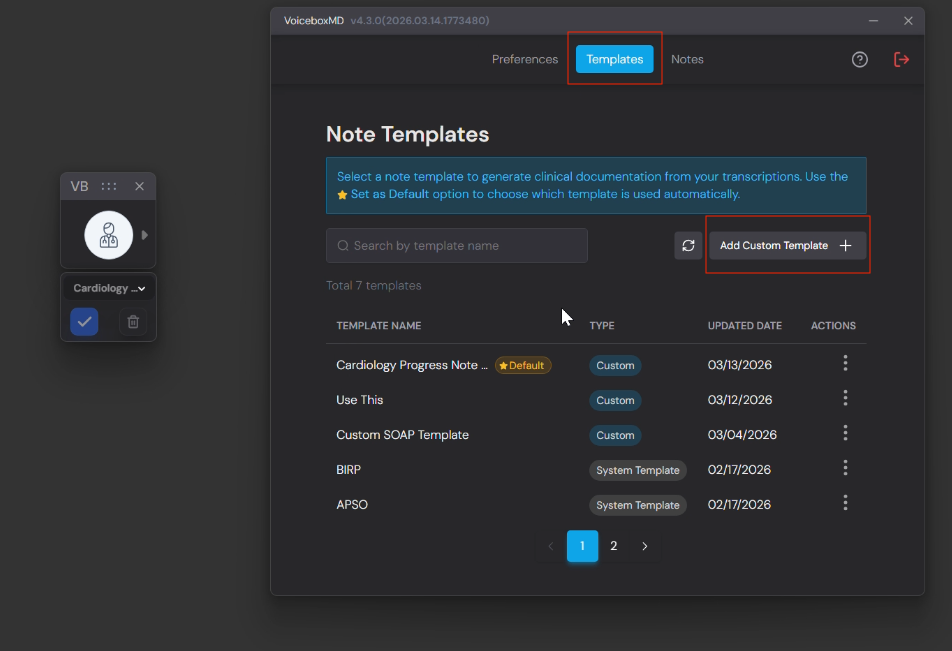The height and width of the screenshot is (651, 952).
Task: Refresh the template list
Action: point(688,246)
